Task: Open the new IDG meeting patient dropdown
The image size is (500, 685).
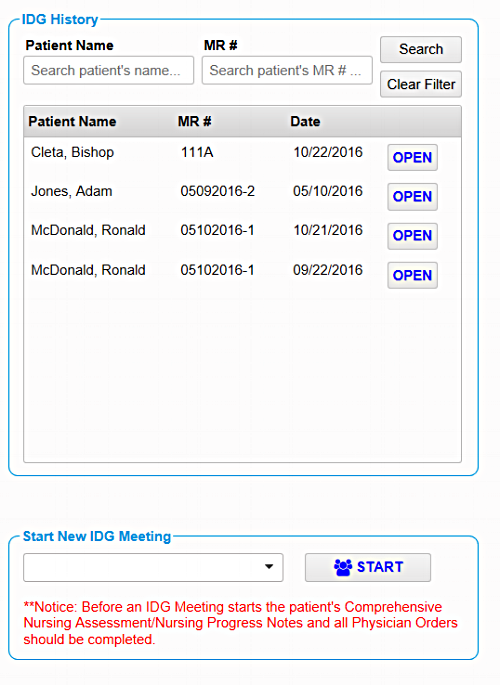Action: (x=153, y=567)
